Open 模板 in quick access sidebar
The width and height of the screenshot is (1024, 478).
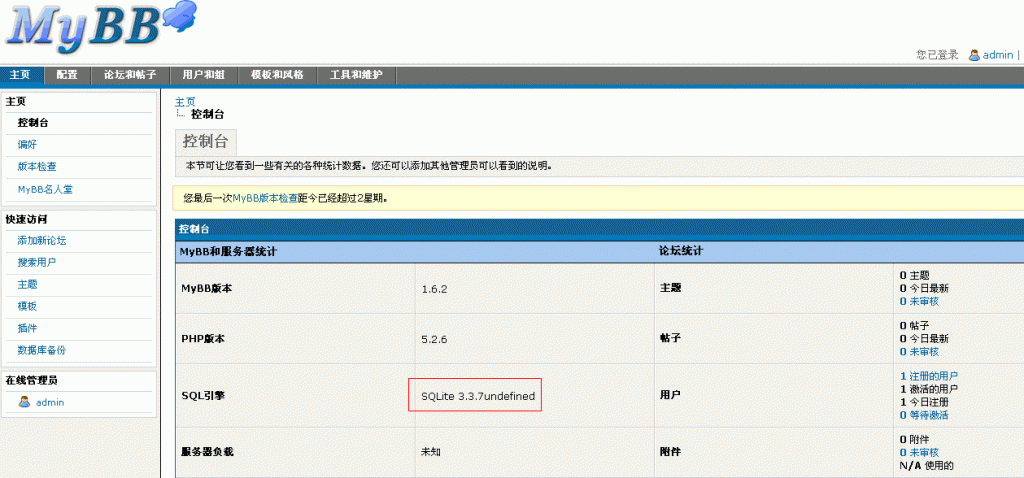27,306
